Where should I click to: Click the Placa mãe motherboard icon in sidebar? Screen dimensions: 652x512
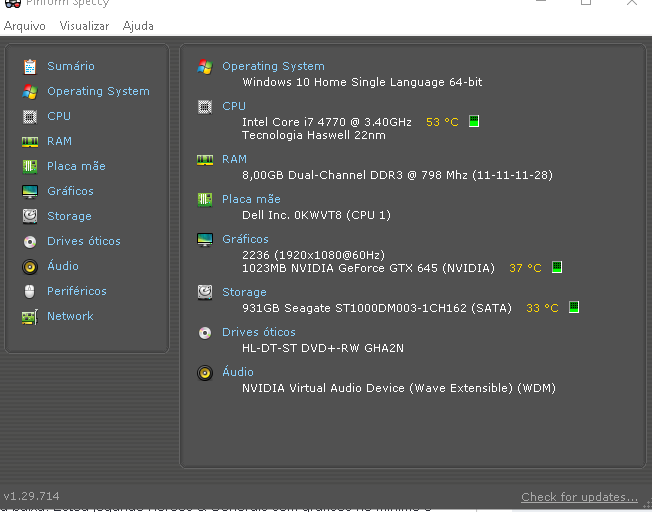(x=30, y=167)
